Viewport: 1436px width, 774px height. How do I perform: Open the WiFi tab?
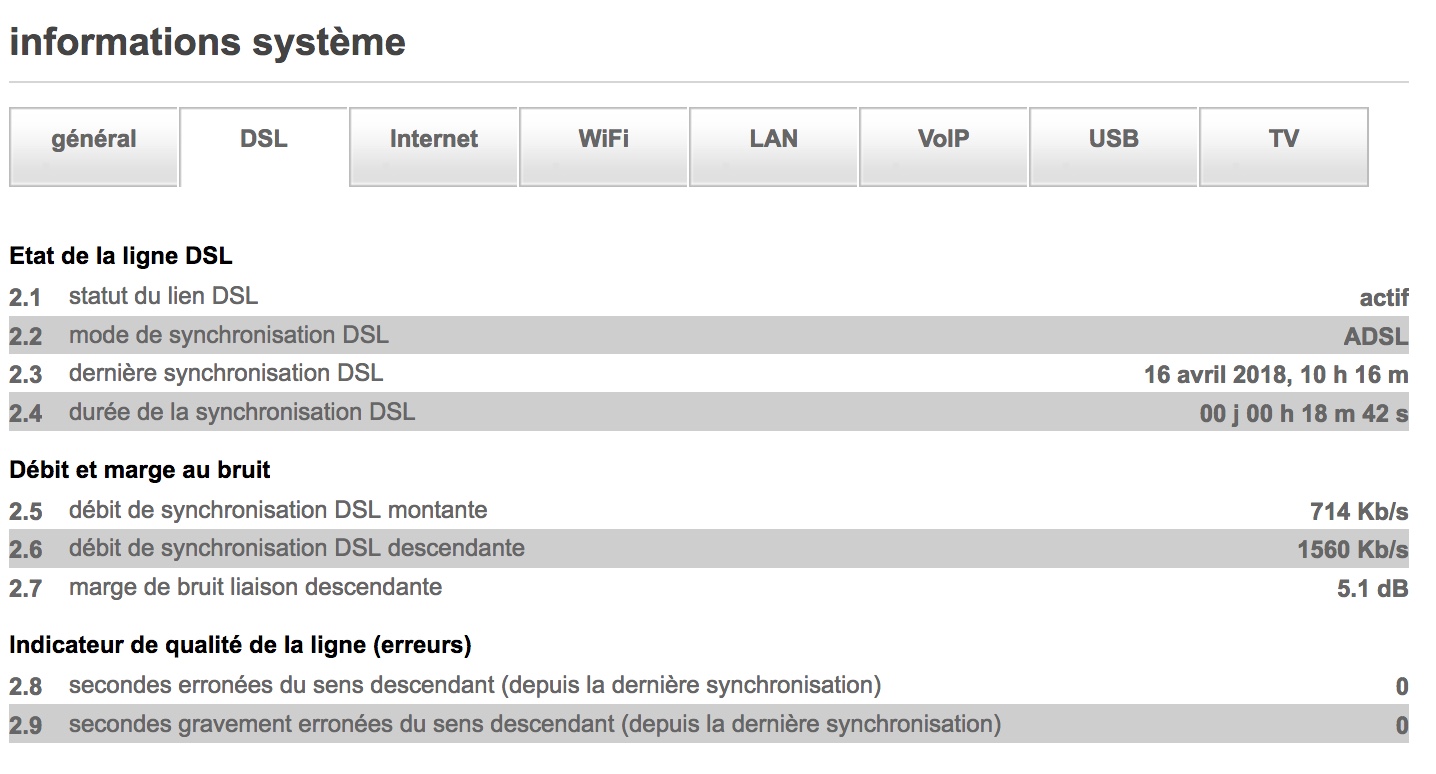(604, 140)
